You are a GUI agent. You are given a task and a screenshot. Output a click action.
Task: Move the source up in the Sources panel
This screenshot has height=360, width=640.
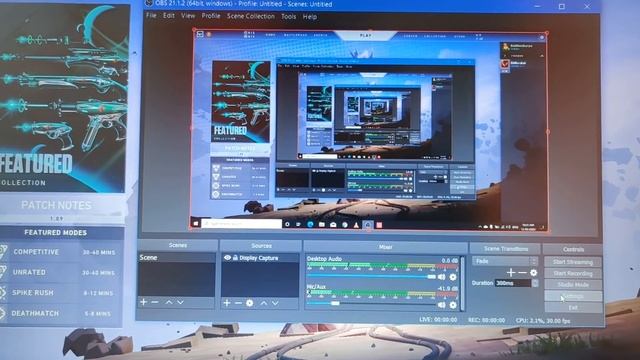pyautogui.click(x=264, y=303)
